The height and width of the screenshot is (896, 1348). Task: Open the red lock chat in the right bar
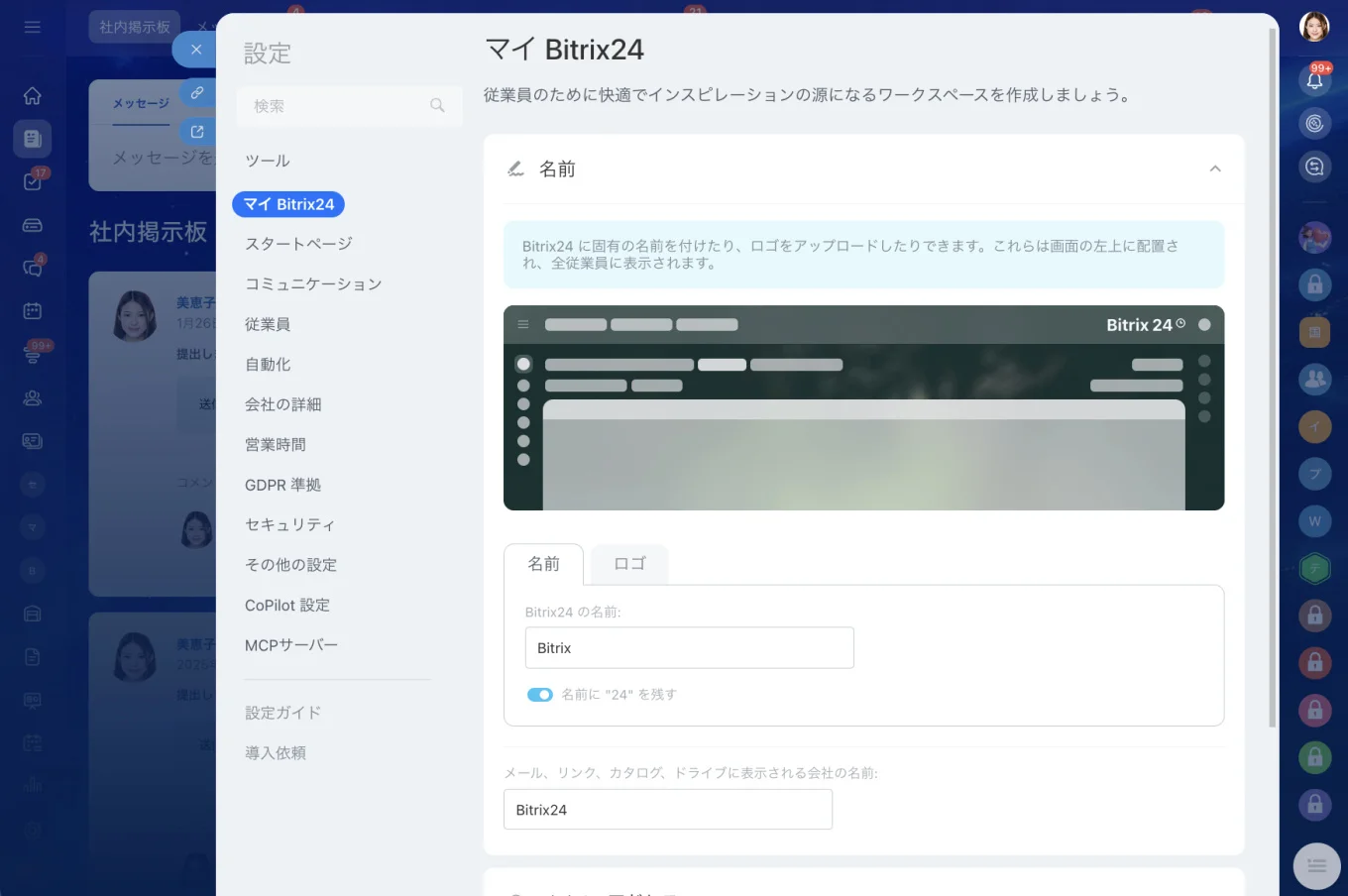click(1315, 662)
